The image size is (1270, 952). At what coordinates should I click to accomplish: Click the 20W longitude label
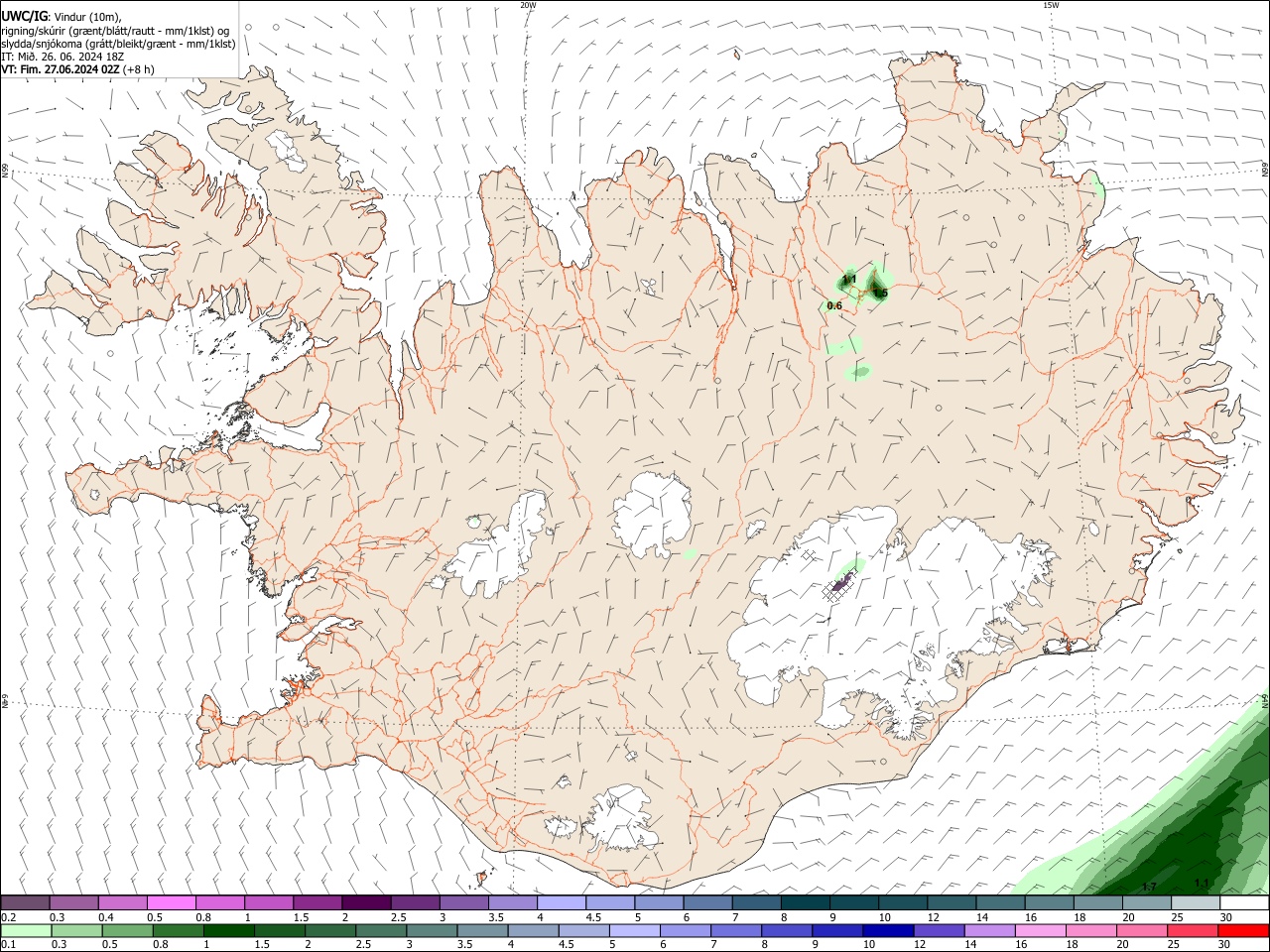pos(528,5)
